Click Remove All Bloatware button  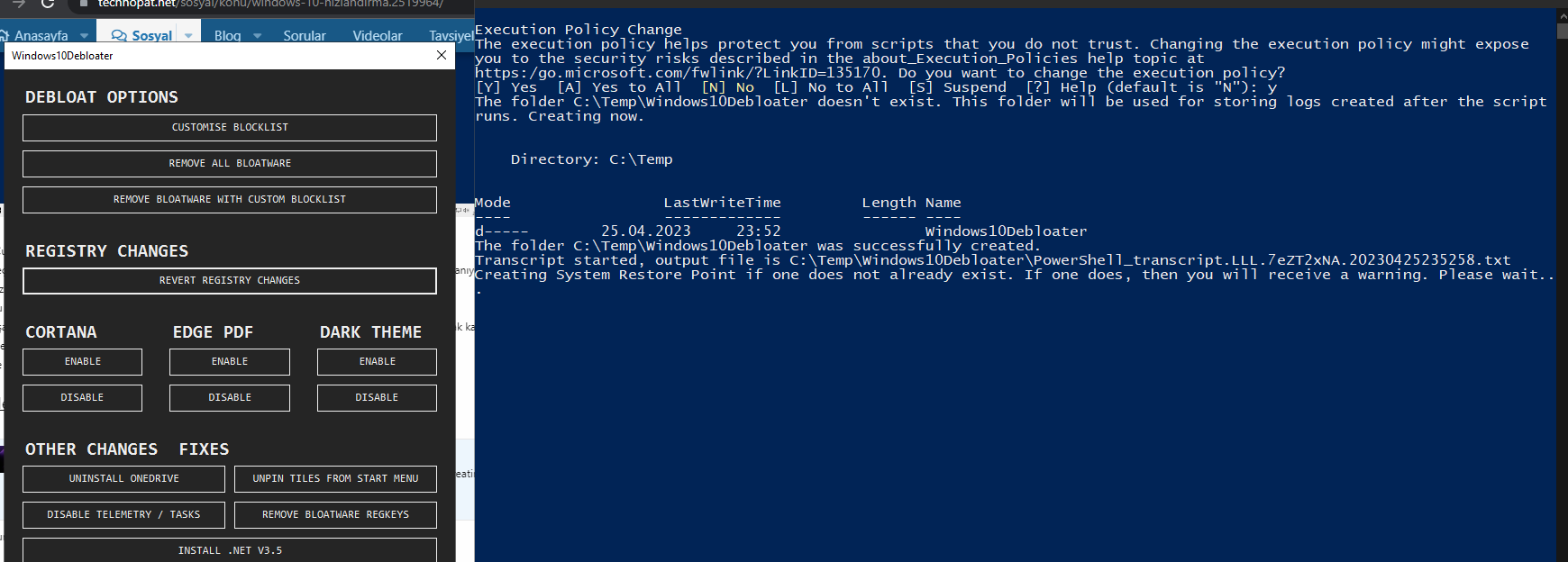pyautogui.click(x=230, y=163)
